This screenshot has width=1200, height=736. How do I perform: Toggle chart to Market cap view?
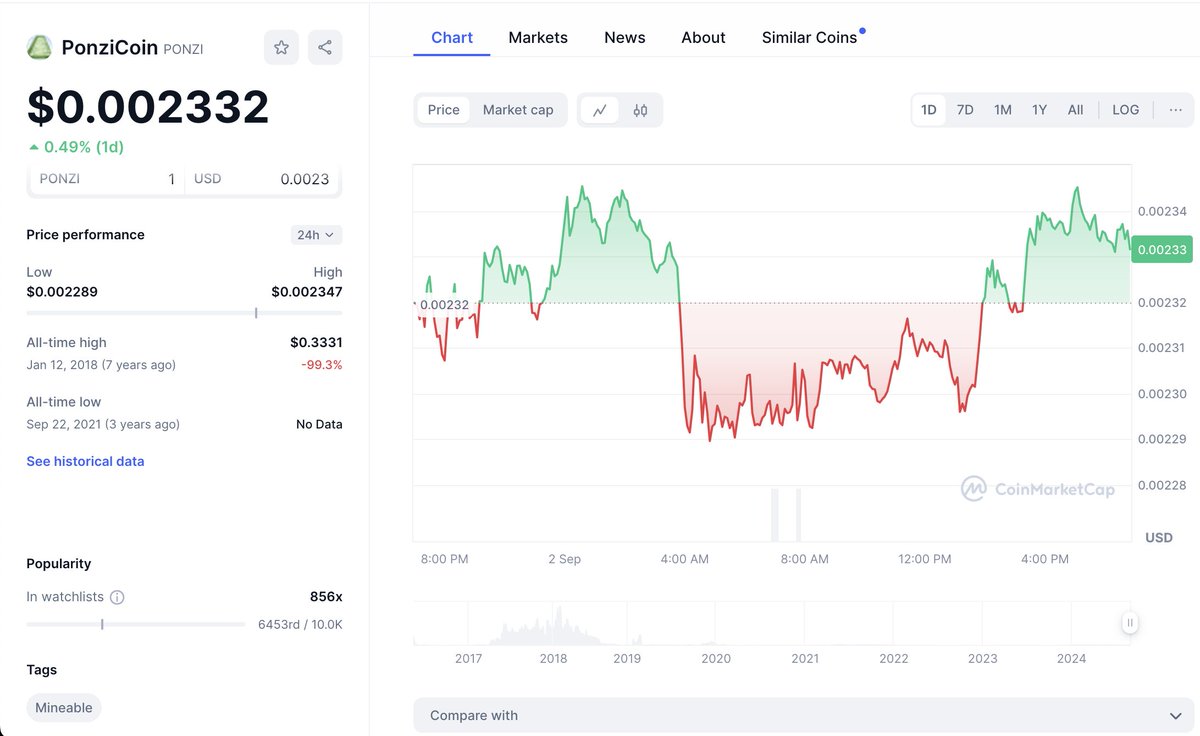point(518,110)
